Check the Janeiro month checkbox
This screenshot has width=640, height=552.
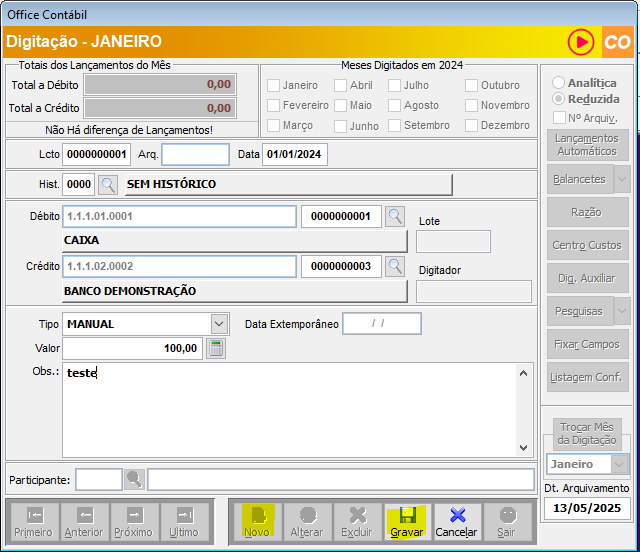[x=273, y=86]
